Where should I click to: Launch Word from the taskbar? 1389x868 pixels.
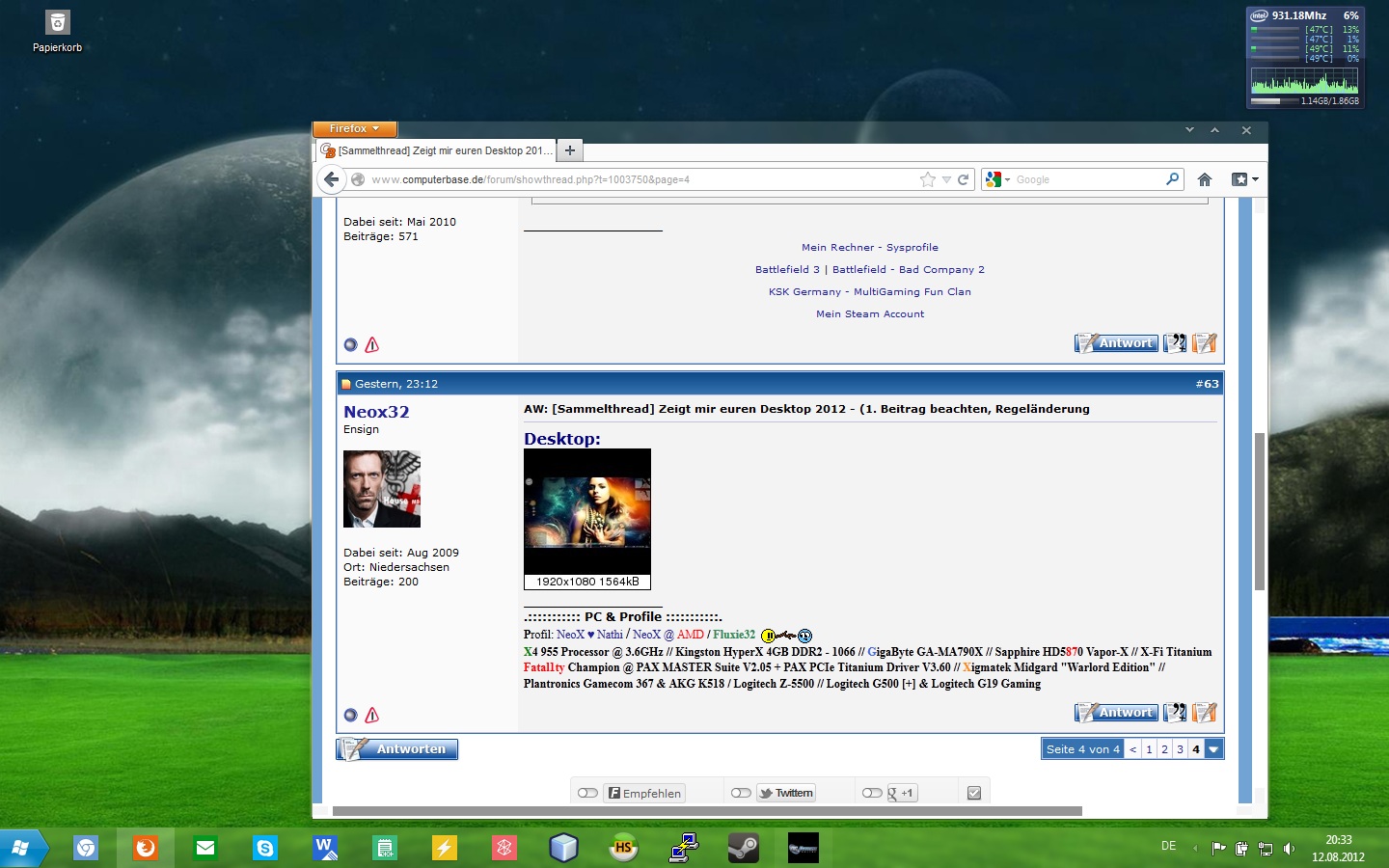pos(324,848)
